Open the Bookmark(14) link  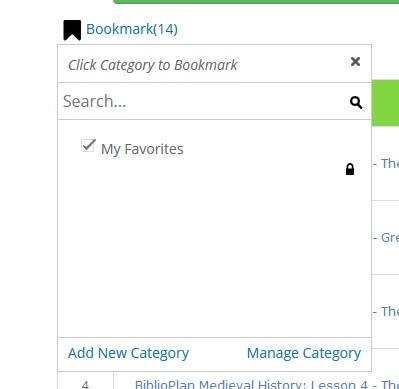pyautogui.click(x=132, y=29)
